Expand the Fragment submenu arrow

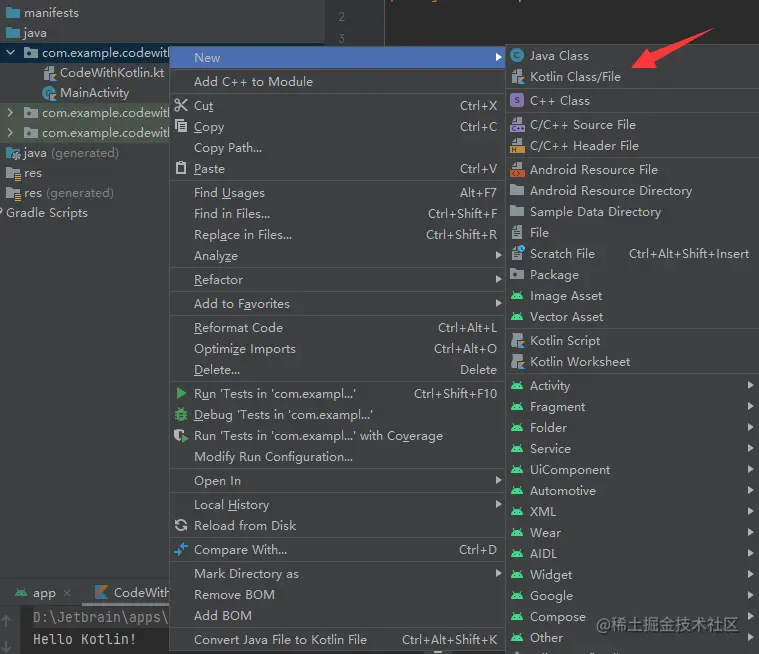tap(750, 406)
